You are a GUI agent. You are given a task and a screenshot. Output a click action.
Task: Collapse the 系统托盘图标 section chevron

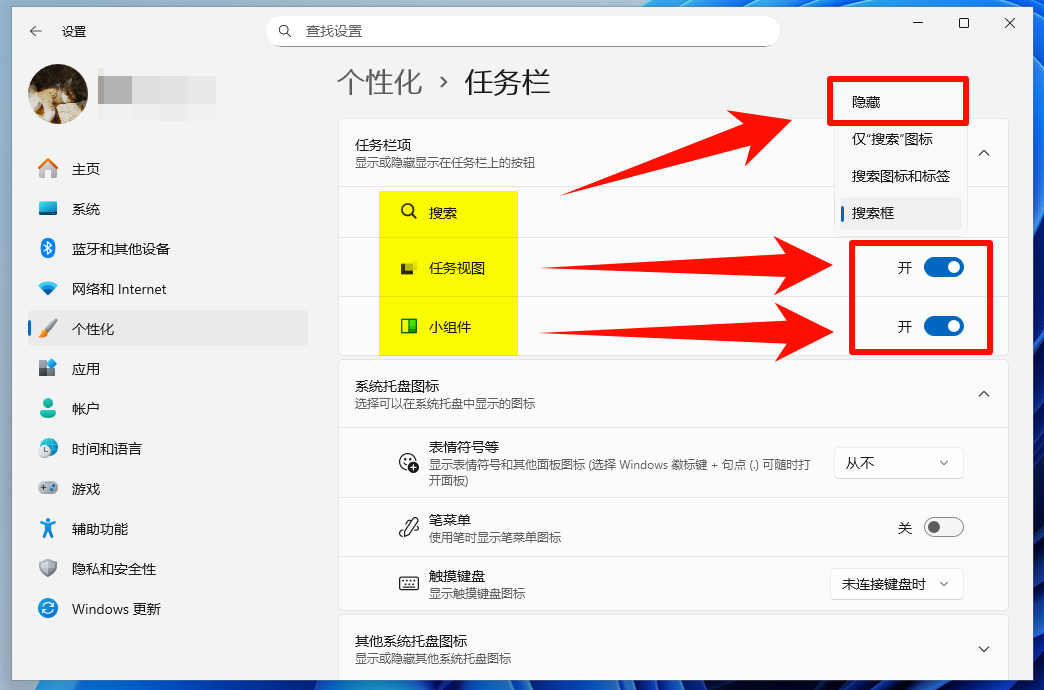tap(983, 394)
